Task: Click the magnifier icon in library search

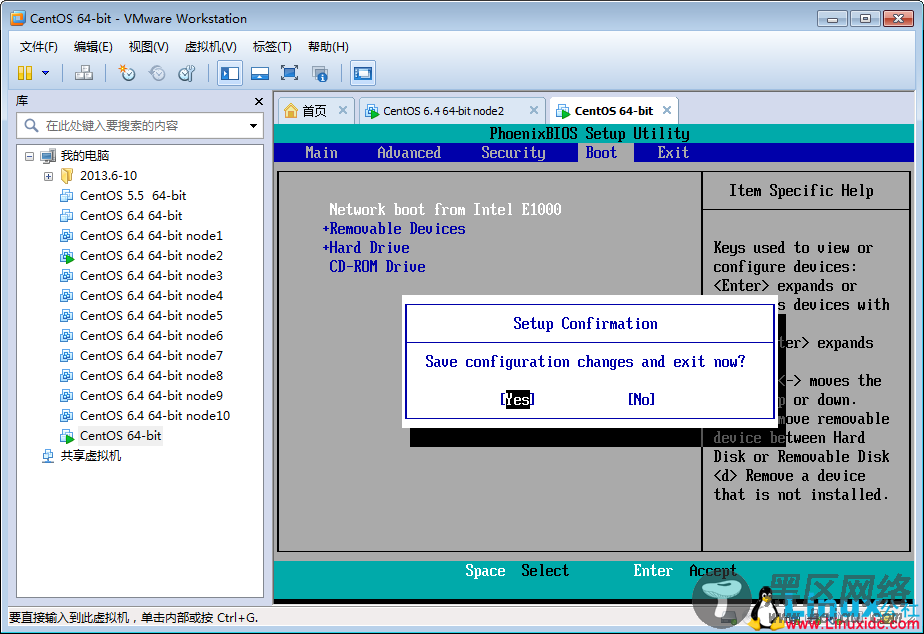Action: coord(31,126)
